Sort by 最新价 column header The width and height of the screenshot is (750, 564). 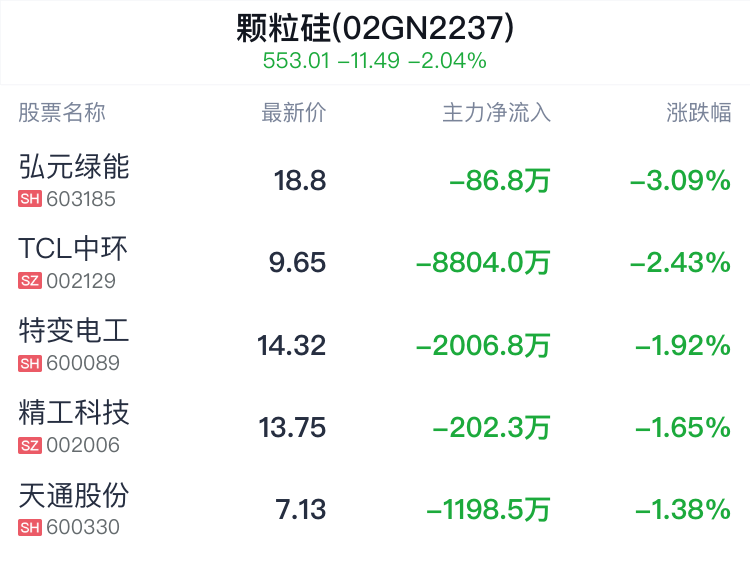(294, 113)
